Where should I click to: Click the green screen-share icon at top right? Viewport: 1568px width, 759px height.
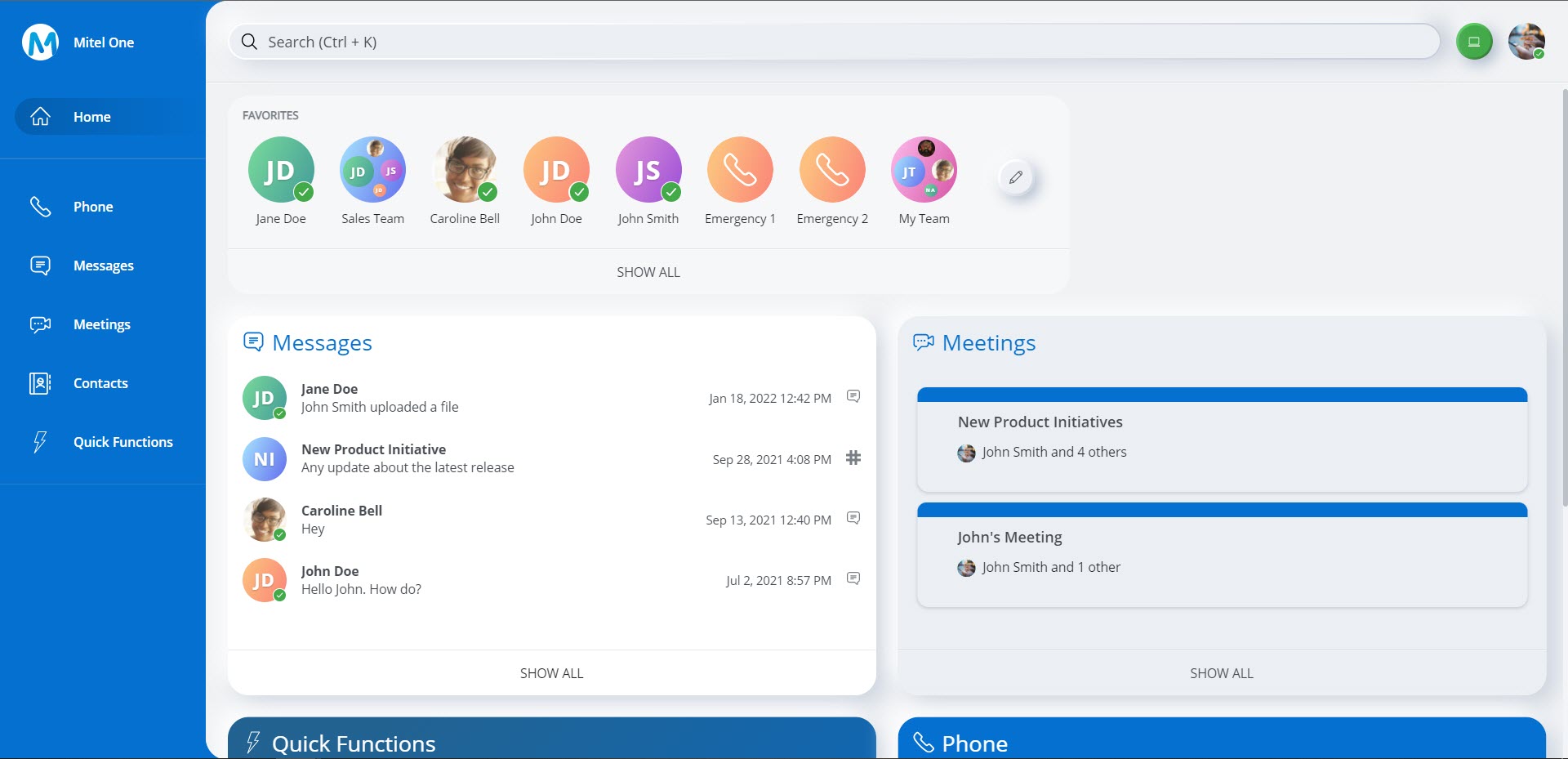tap(1474, 42)
